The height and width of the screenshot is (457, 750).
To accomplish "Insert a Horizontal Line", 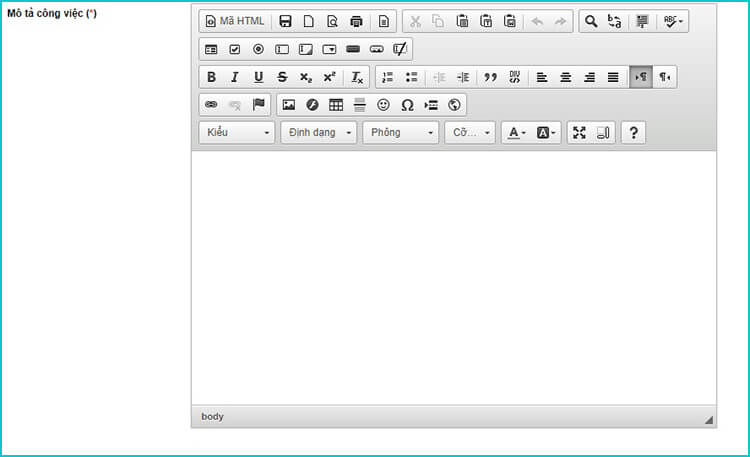I will point(360,105).
